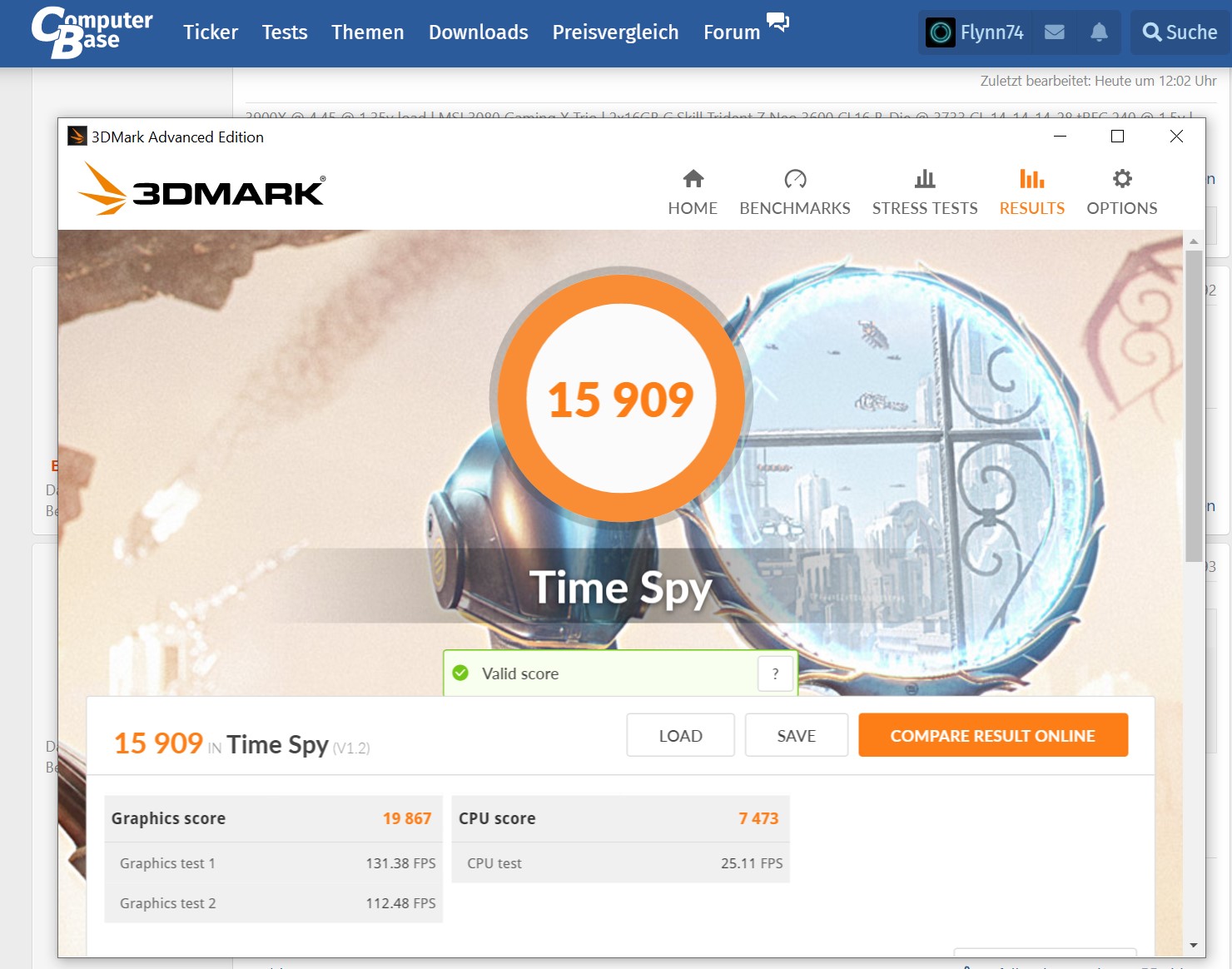Click the 3DMark logo in the app
Viewport: 1232px width, 969px height.
[x=201, y=189]
